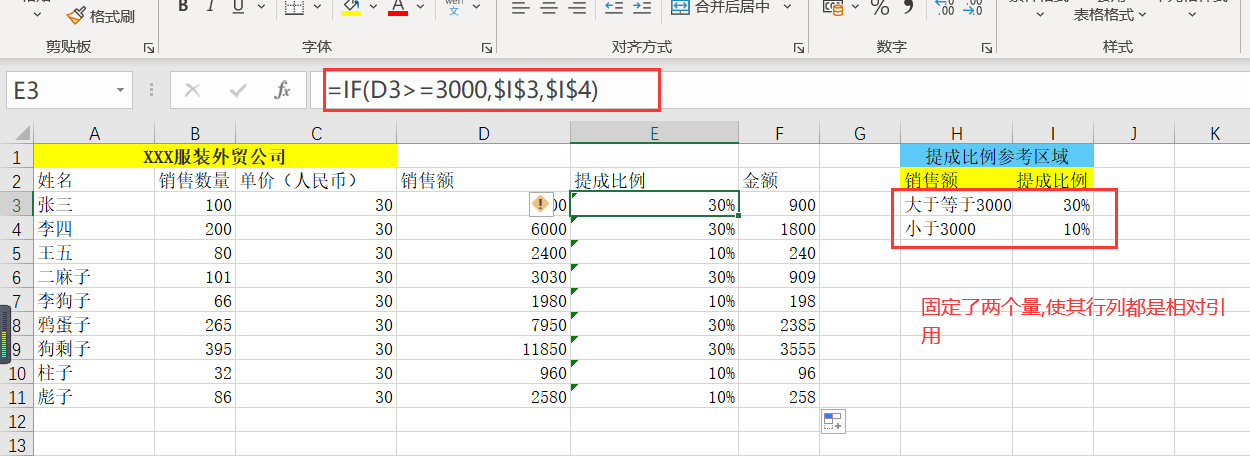Select the cell 提成比例参考区域
Image resolution: width=1250 pixels, height=456 pixels.
997,156
